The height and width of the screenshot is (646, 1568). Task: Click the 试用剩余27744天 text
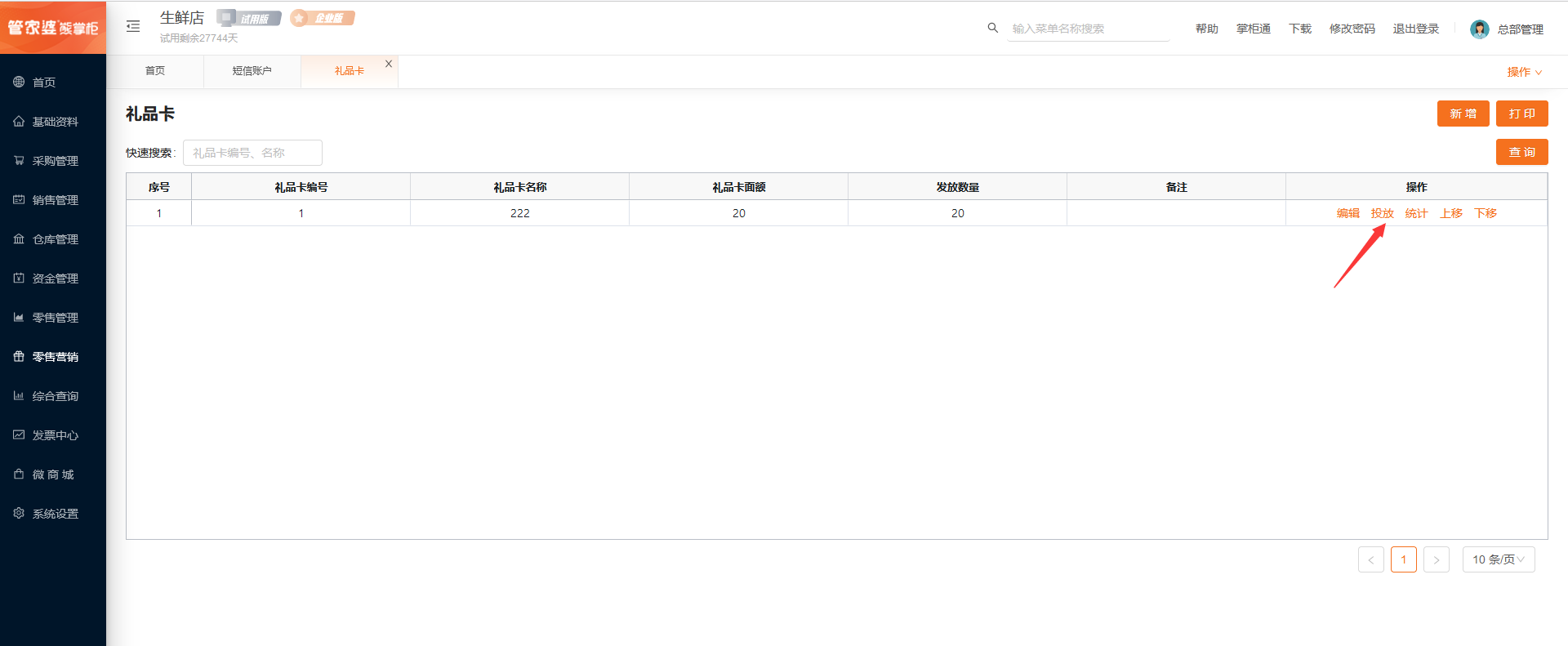click(198, 38)
